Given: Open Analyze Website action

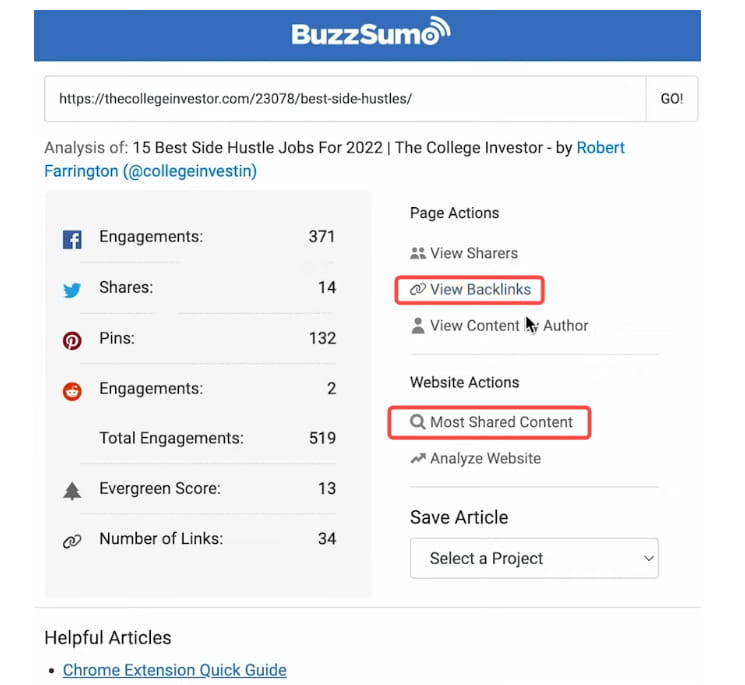Looking at the screenshot, I should (485, 459).
